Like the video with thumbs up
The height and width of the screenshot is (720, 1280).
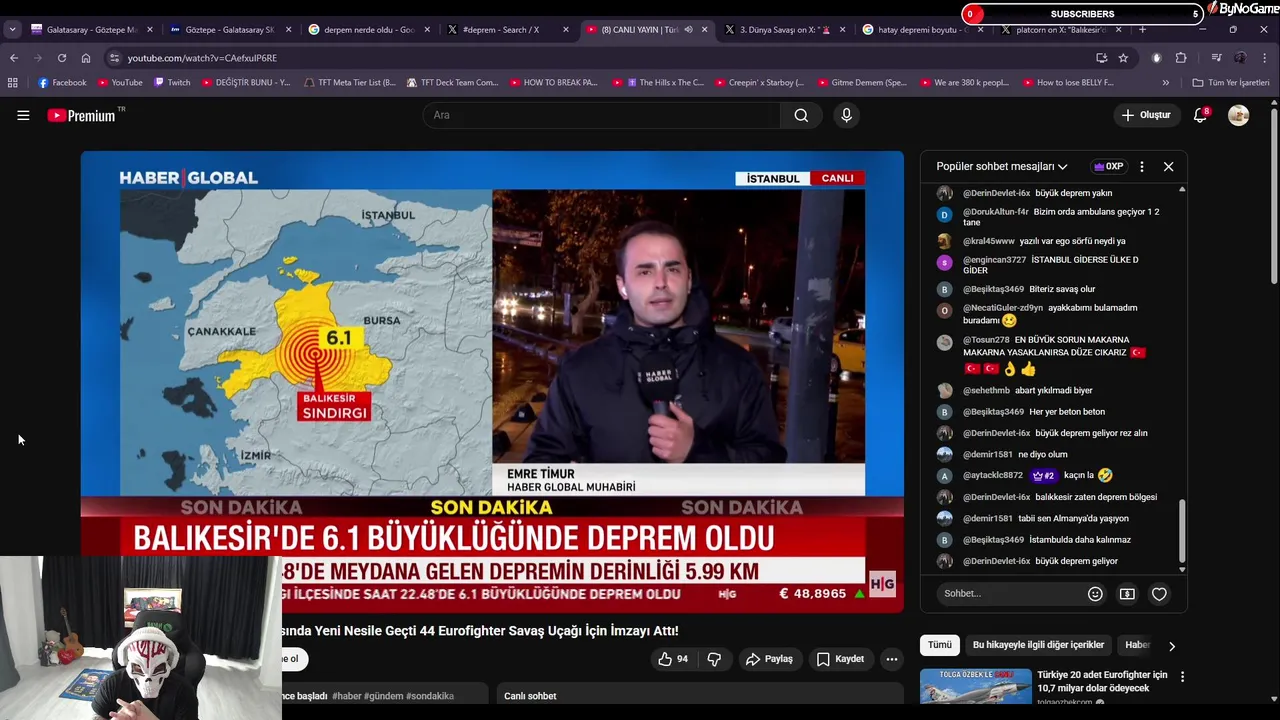(673, 659)
